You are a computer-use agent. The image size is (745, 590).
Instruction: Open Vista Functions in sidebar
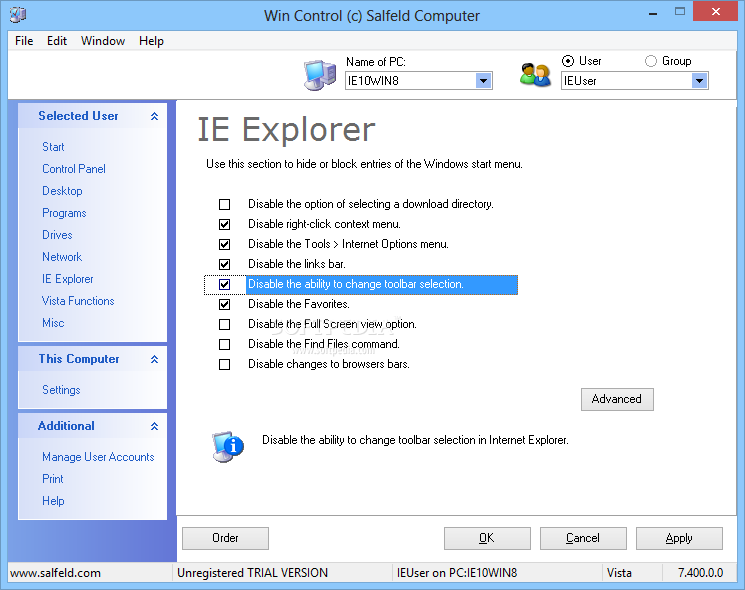[78, 301]
